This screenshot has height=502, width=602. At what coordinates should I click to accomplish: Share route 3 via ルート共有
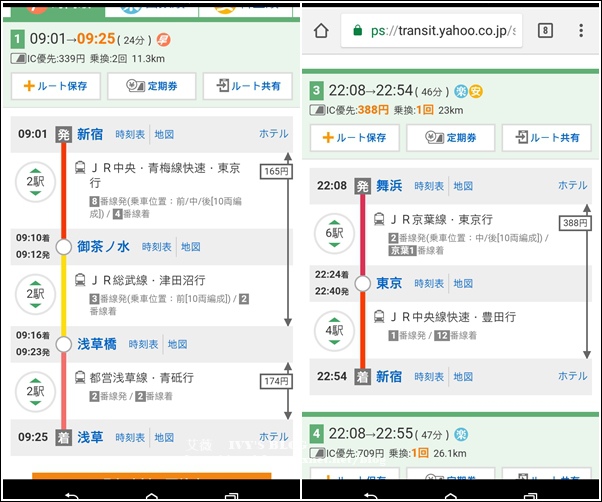coord(547,137)
